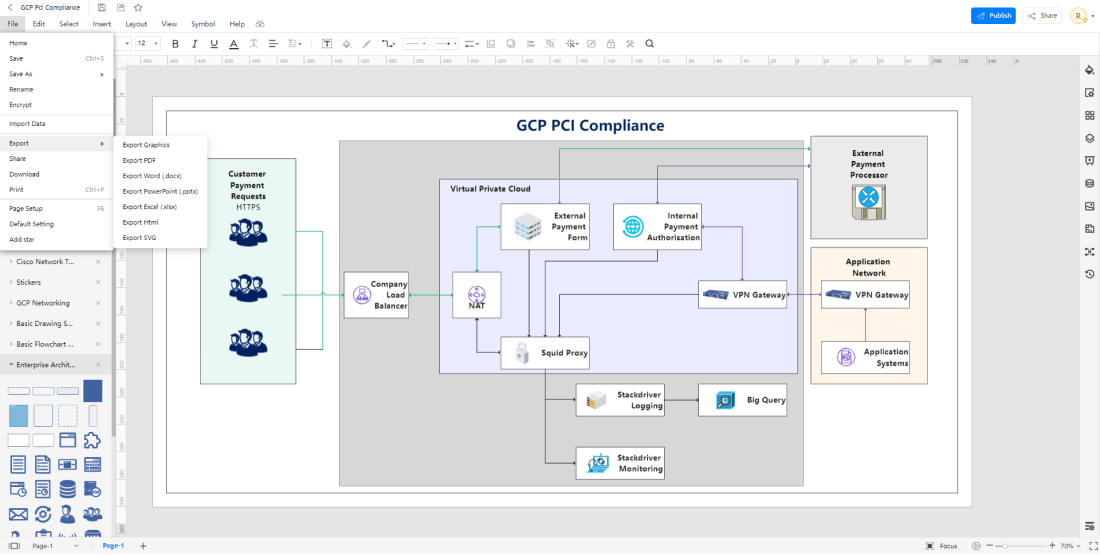Add a new page with plus button
The width and height of the screenshot is (1100, 555).
[143, 546]
